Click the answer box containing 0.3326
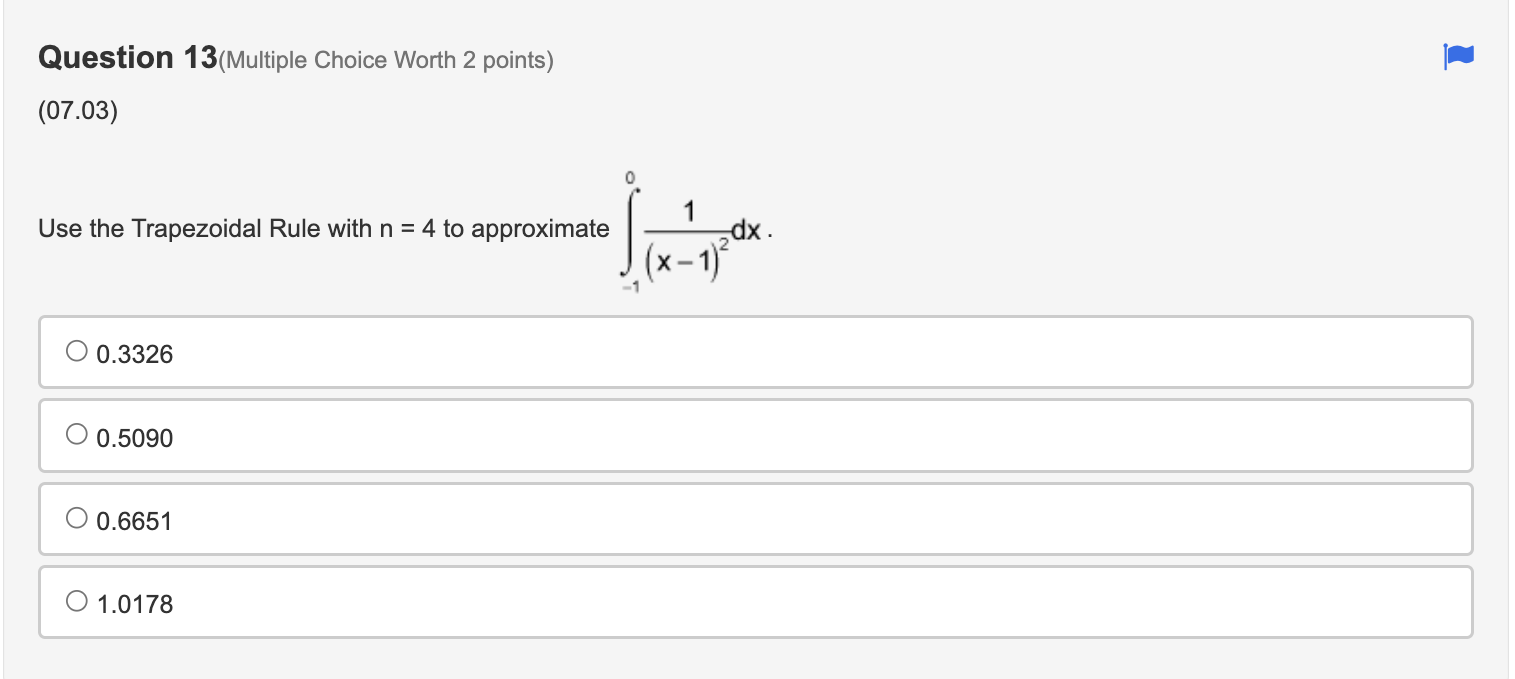 pos(400,351)
